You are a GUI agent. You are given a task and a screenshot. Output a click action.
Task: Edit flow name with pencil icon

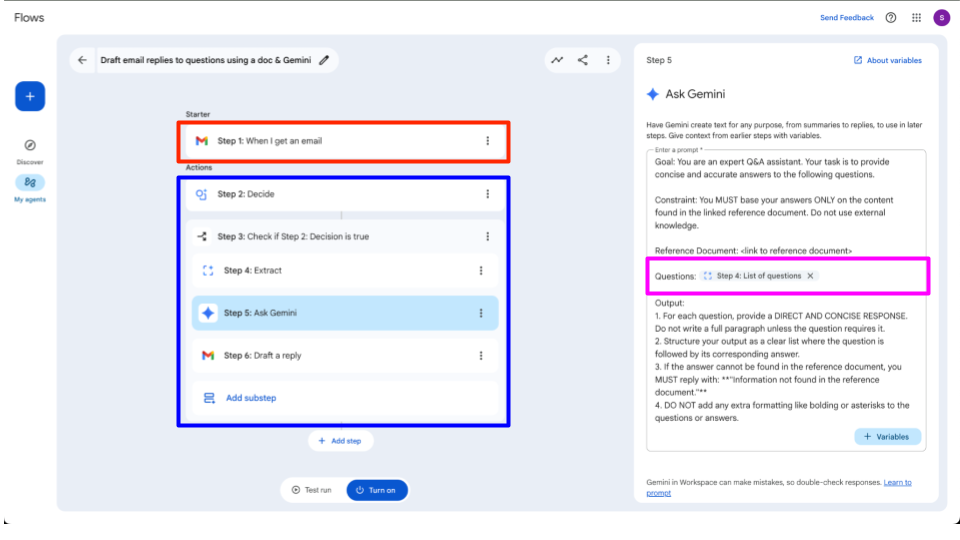coord(323,60)
